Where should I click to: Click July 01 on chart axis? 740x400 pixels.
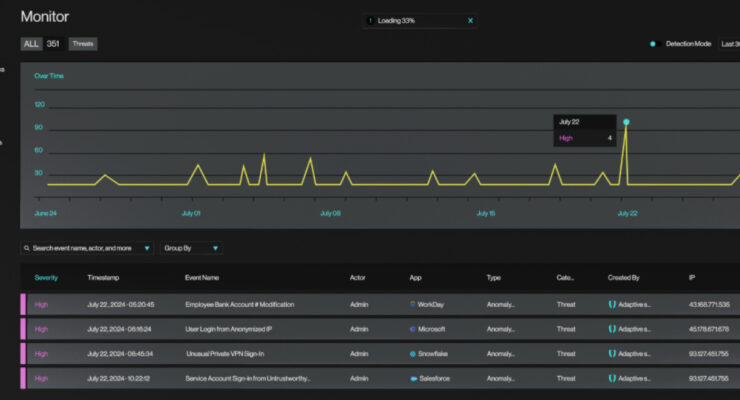pos(191,213)
